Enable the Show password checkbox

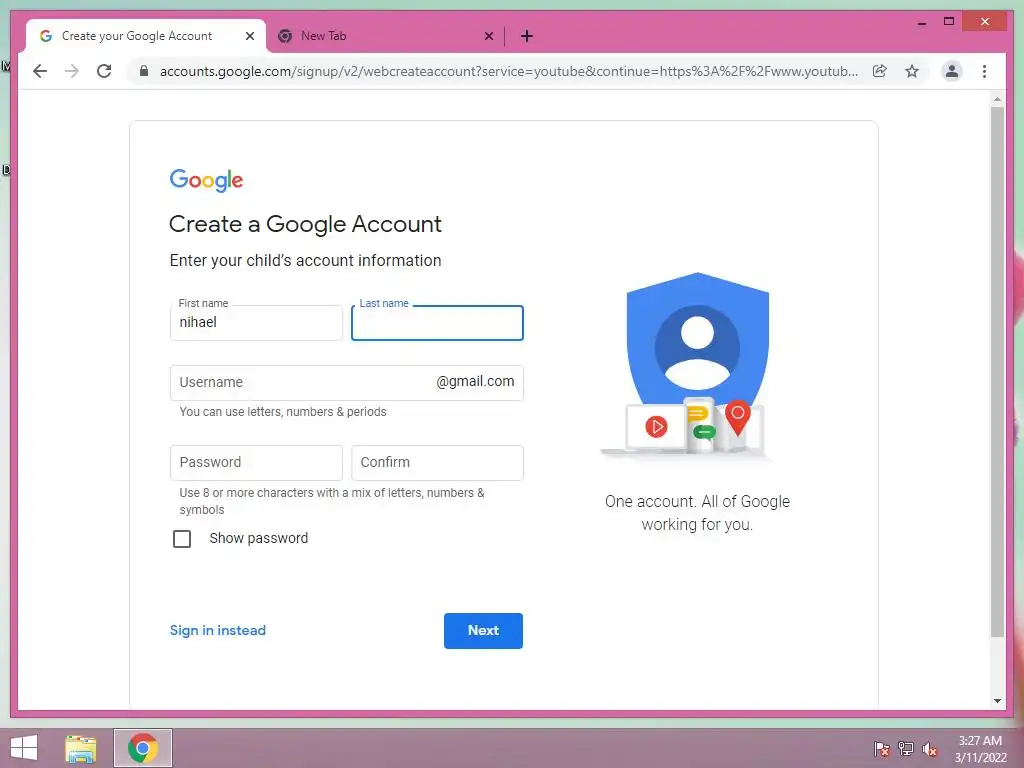[182, 539]
